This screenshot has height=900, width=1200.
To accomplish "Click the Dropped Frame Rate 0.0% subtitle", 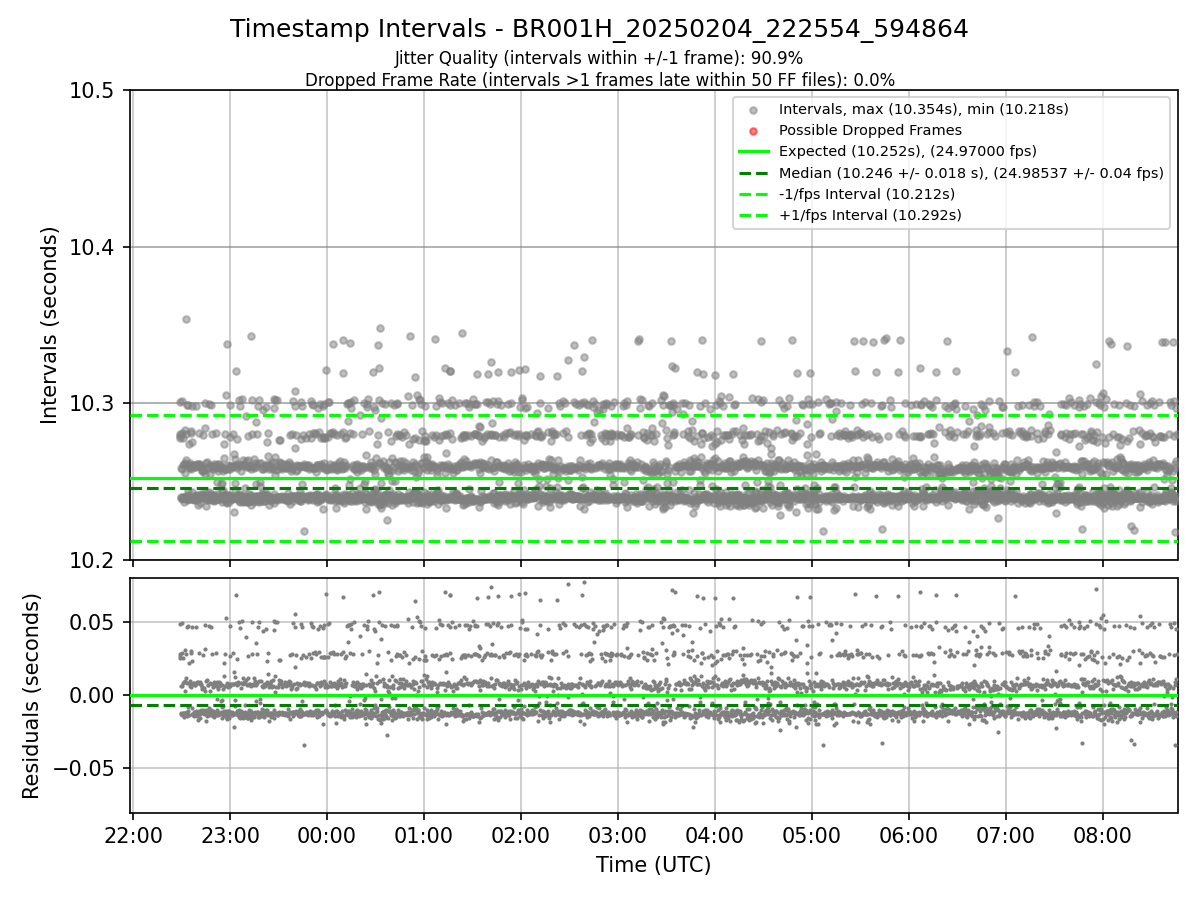I will click(x=600, y=79).
